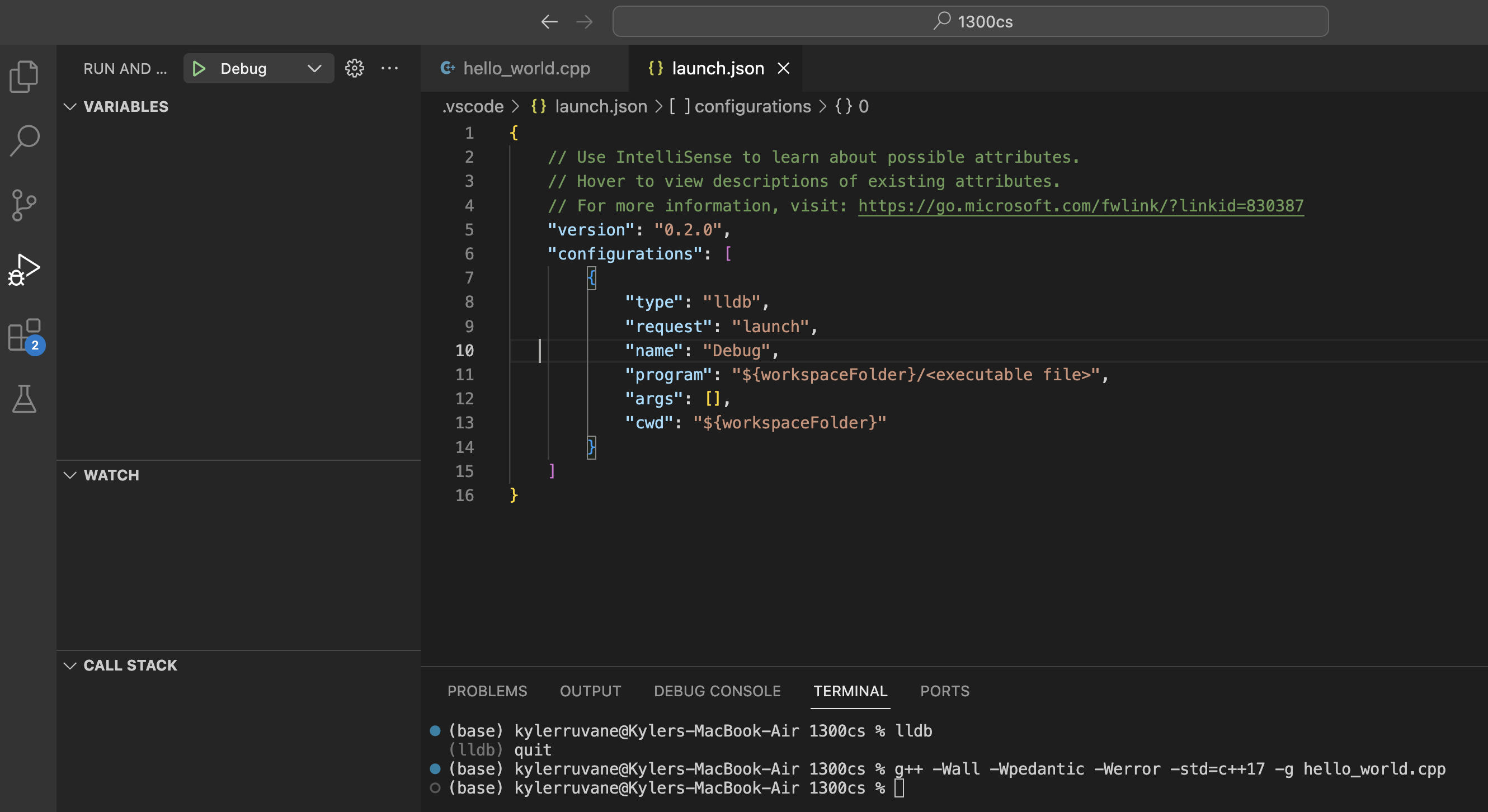Open Run and Debug more actions menu

click(x=390, y=68)
